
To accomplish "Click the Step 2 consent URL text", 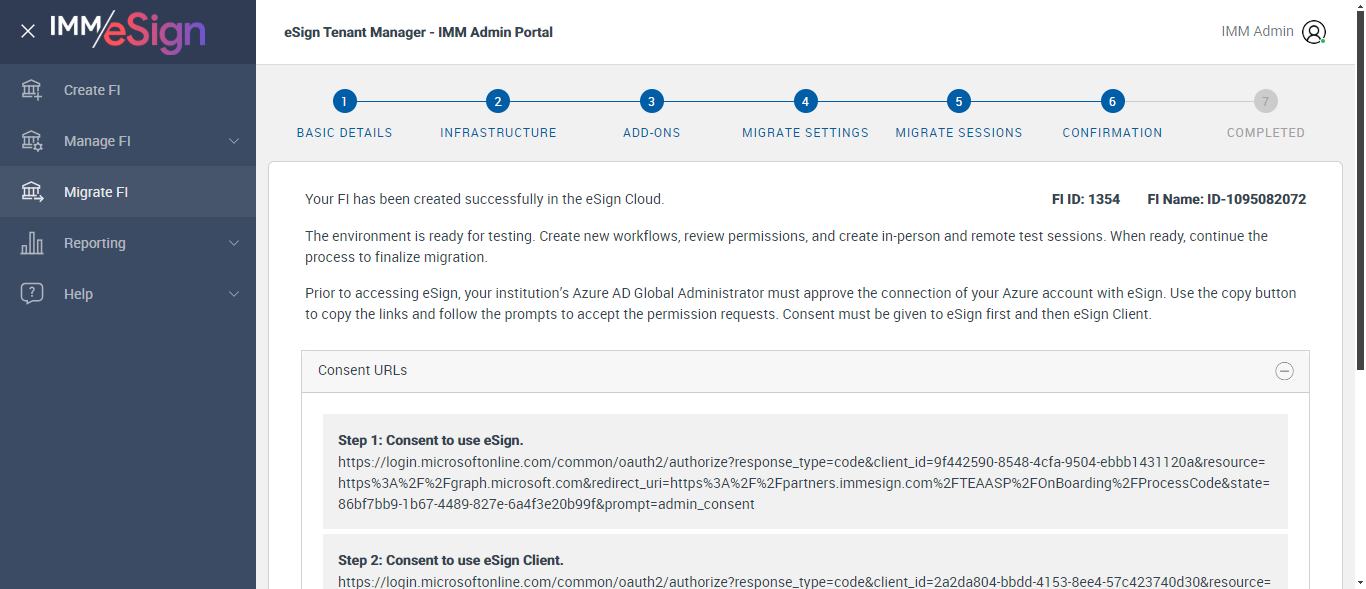I will tap(804, 581).
